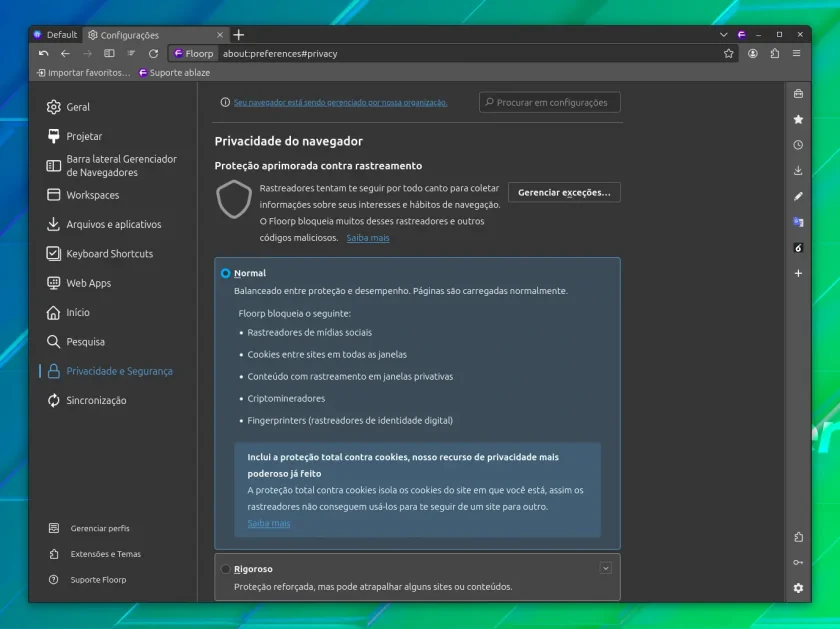Open the notes pencil panel in sidebar

point(798,196)
